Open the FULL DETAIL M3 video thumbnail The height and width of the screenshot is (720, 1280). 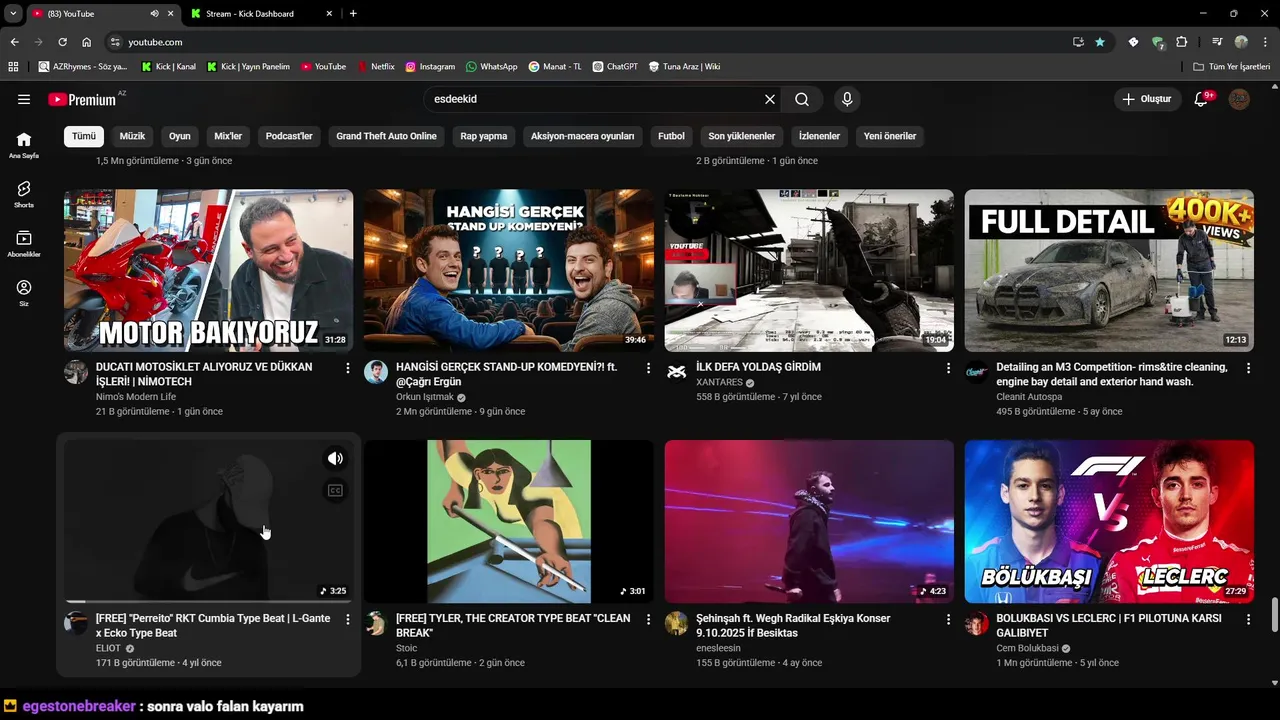coord(1109,271)
